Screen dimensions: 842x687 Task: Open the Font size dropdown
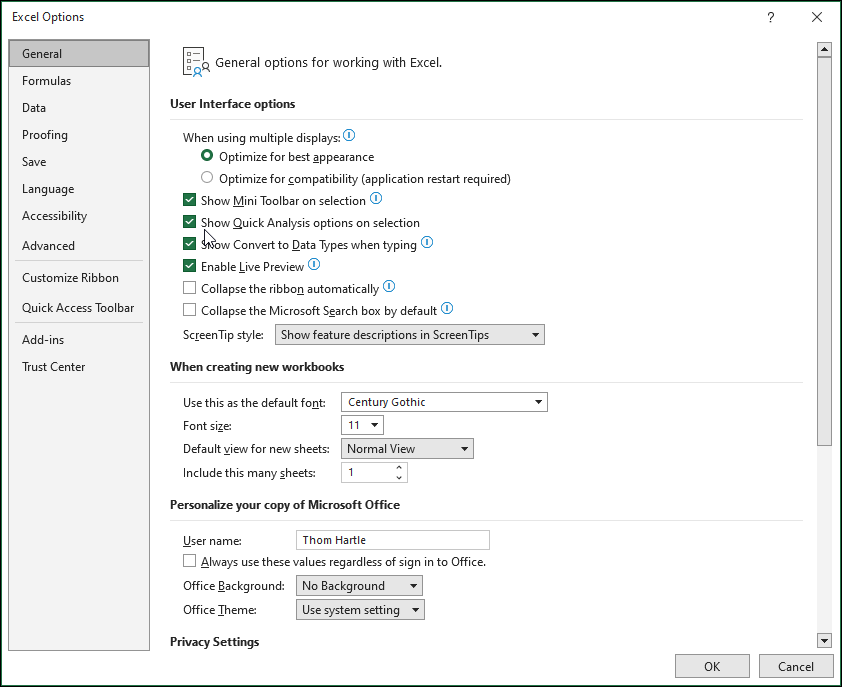pos(362,425)
